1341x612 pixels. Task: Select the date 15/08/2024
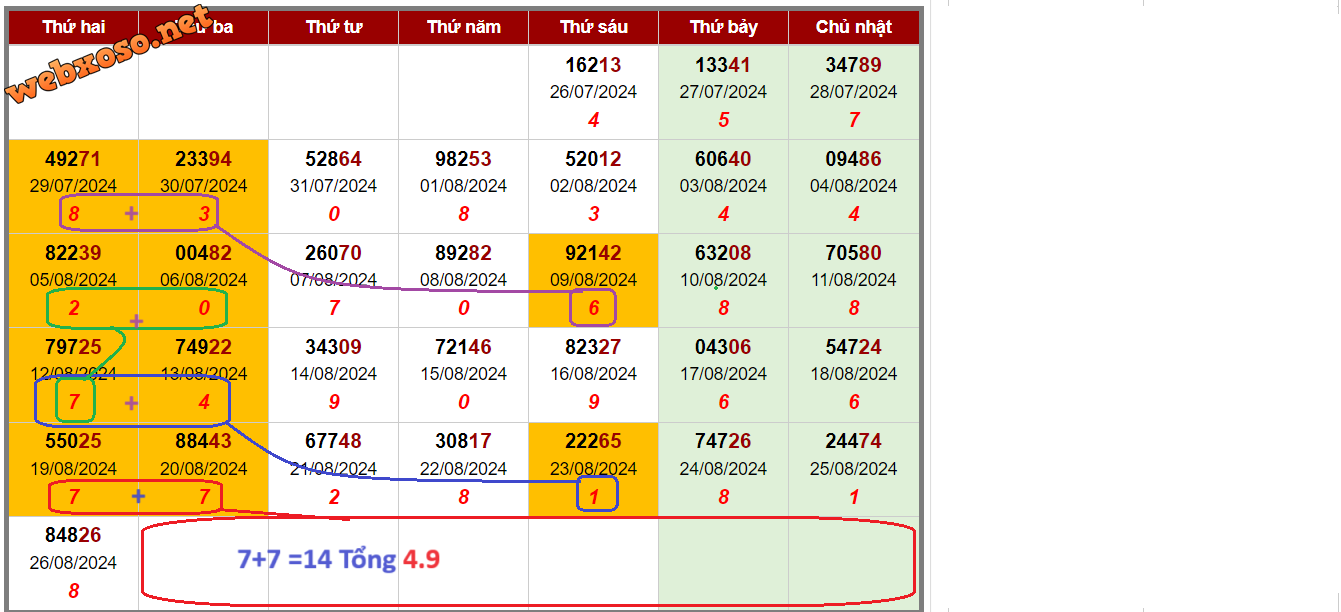463,373
